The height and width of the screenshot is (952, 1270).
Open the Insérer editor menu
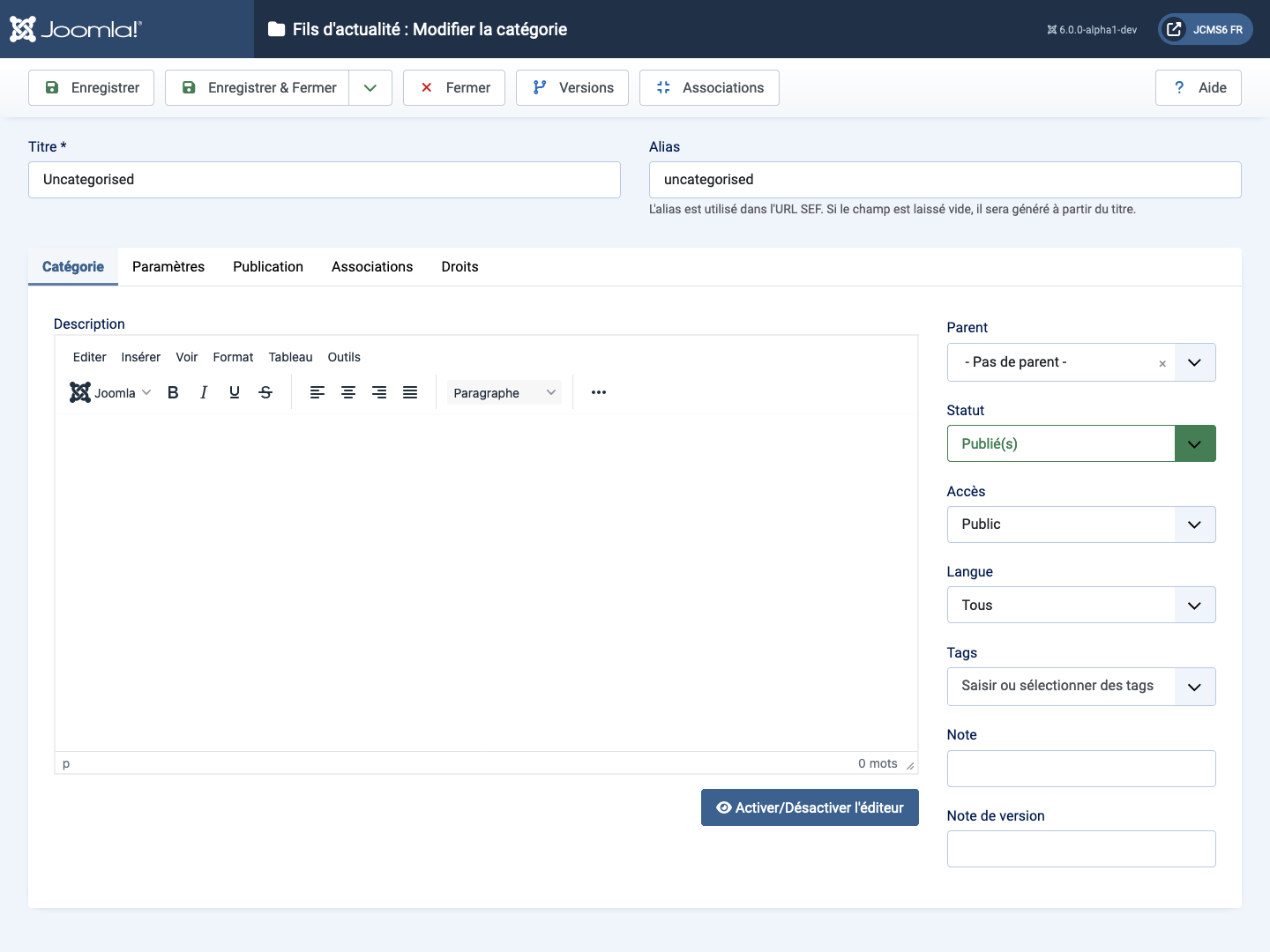coord(141,357)
